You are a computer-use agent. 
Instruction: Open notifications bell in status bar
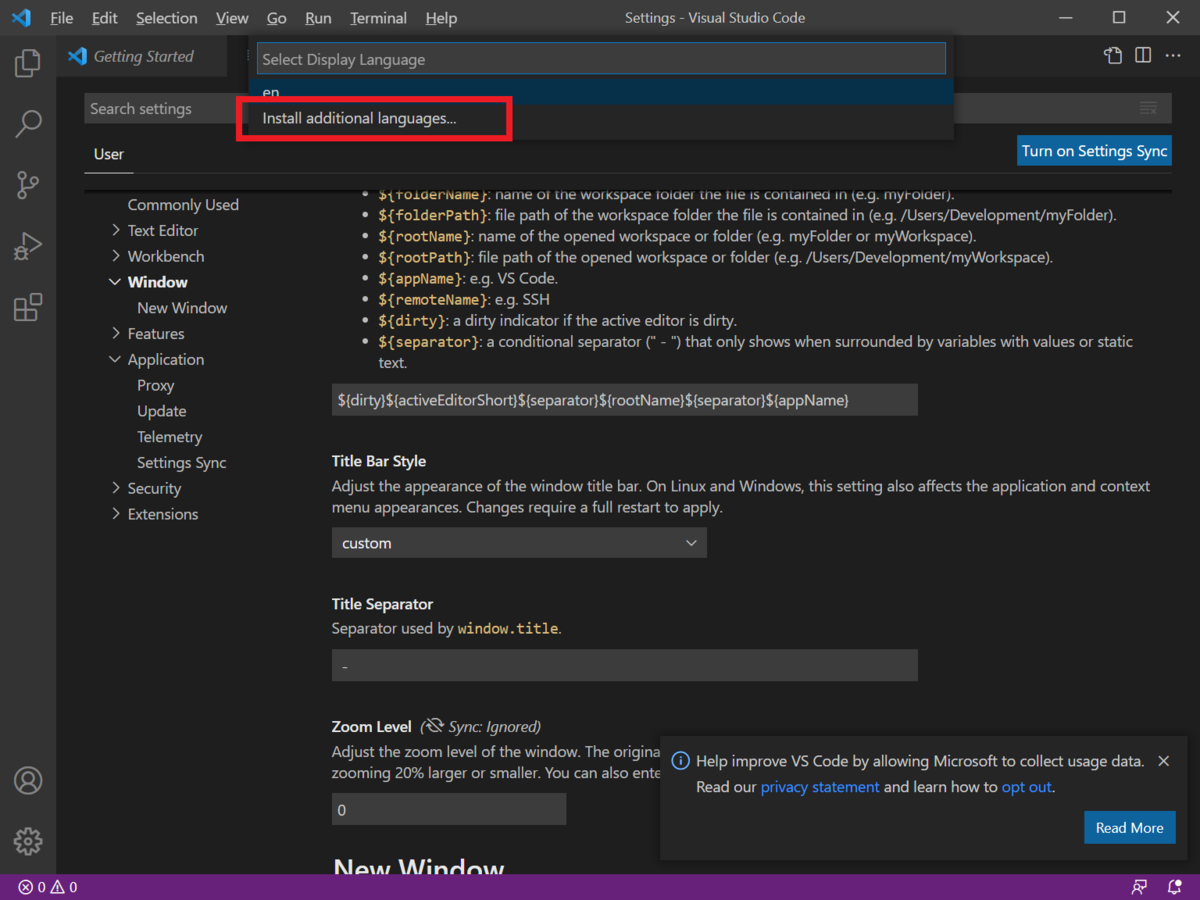coord(1174,887)
